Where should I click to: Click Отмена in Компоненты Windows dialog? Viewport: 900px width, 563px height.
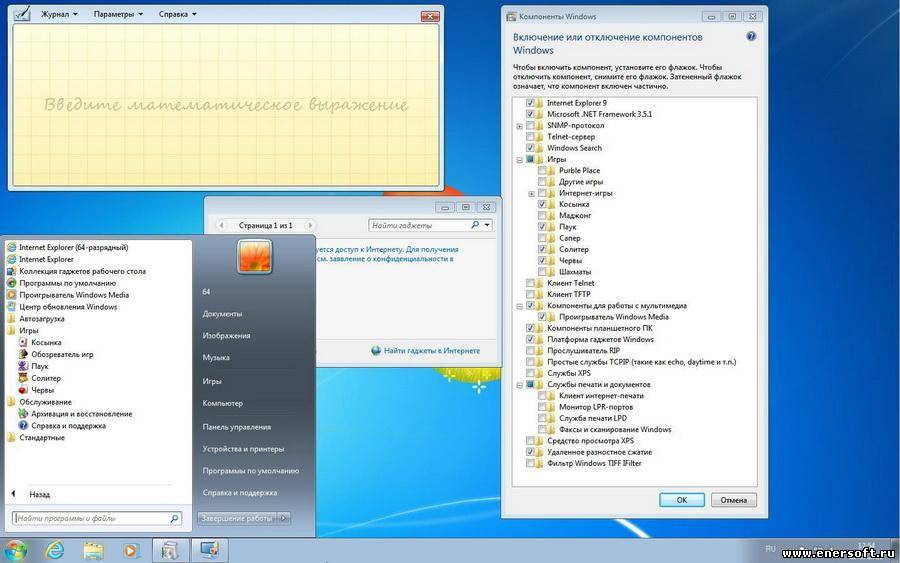(x=734, y=500)
